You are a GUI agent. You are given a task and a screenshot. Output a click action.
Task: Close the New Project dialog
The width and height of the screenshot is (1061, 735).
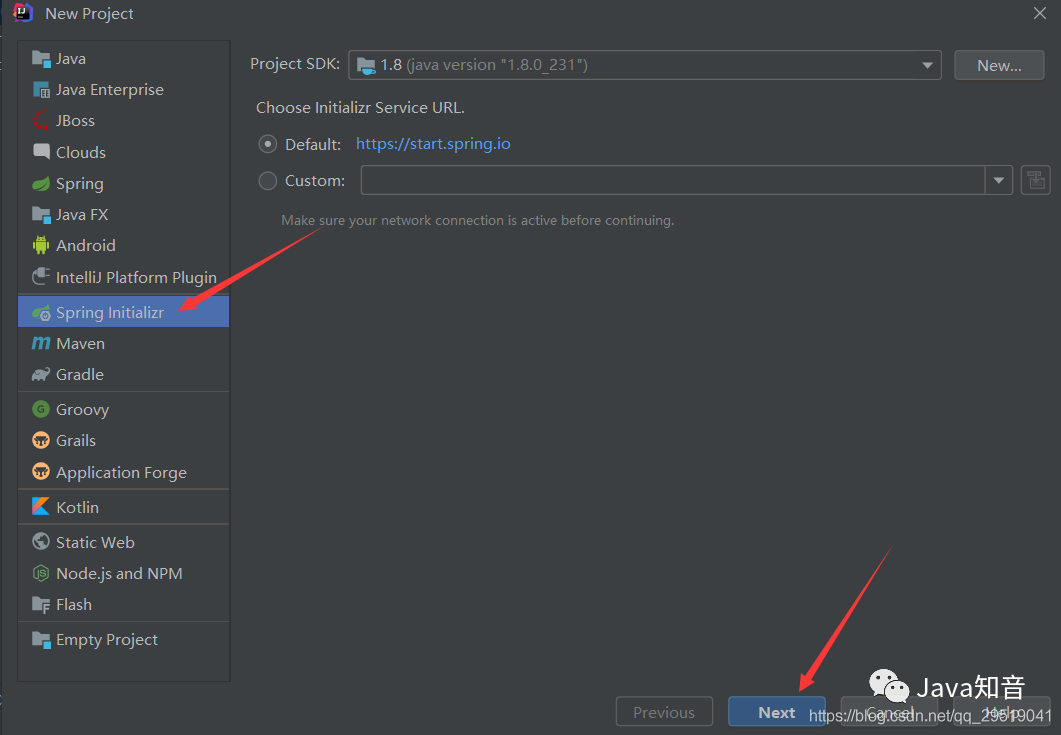[x=1040, y=13]
